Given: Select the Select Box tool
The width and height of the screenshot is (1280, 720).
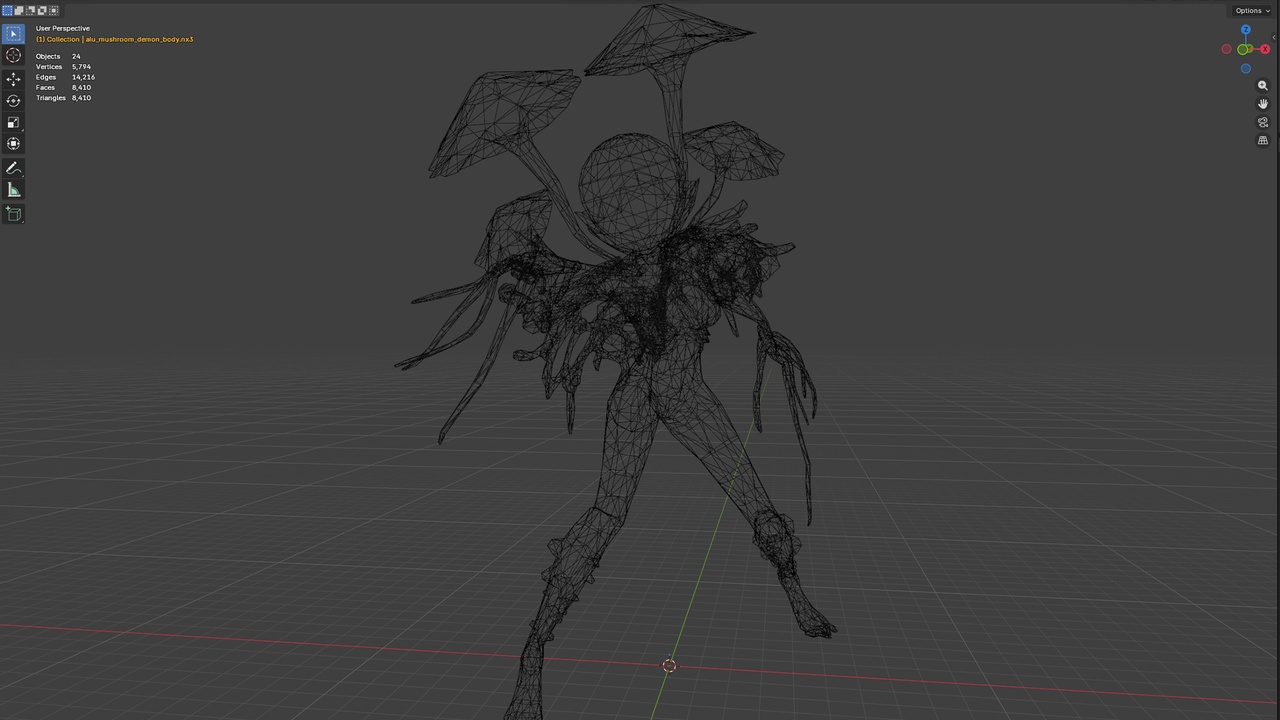Looking at the screenshot, I should [x=13, y=34].
